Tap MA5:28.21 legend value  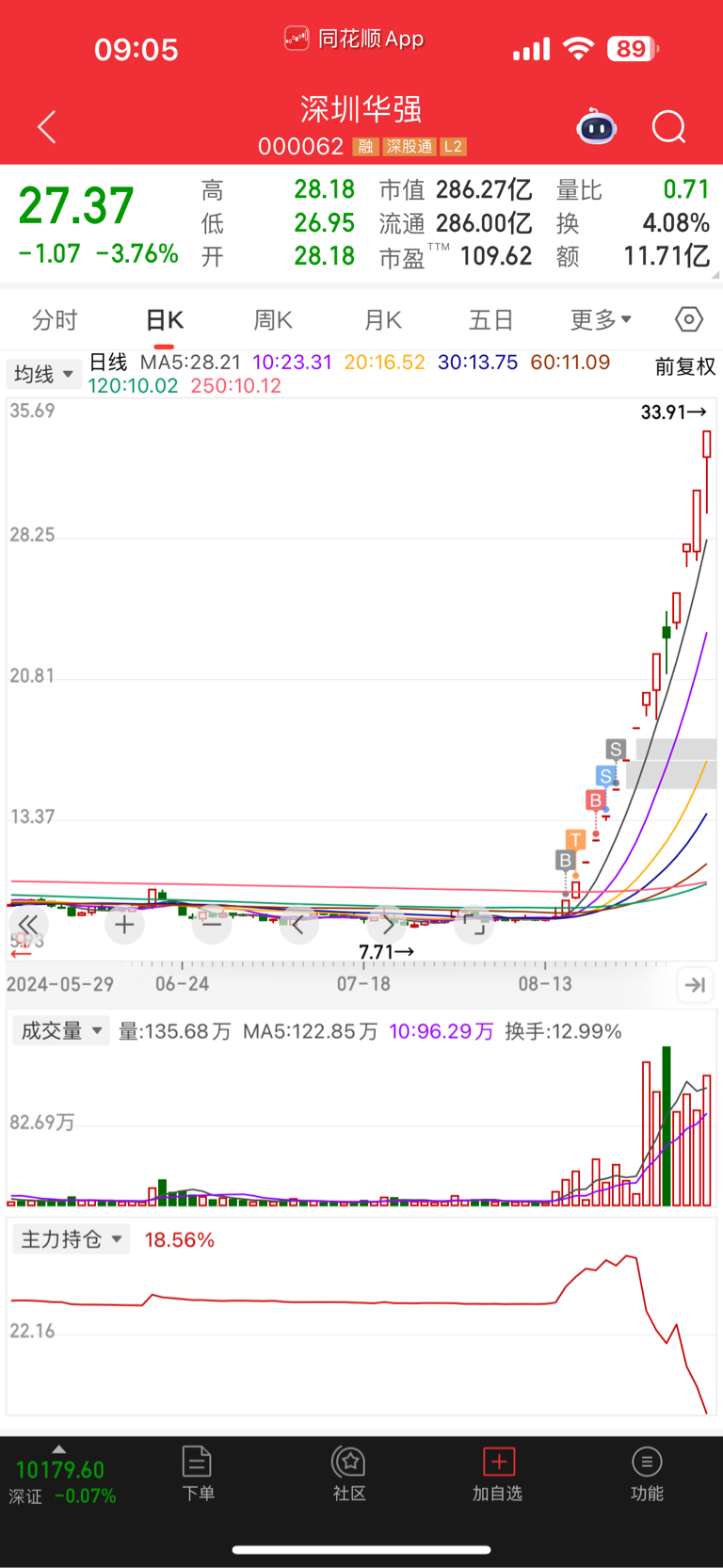(x=190, y=363)
